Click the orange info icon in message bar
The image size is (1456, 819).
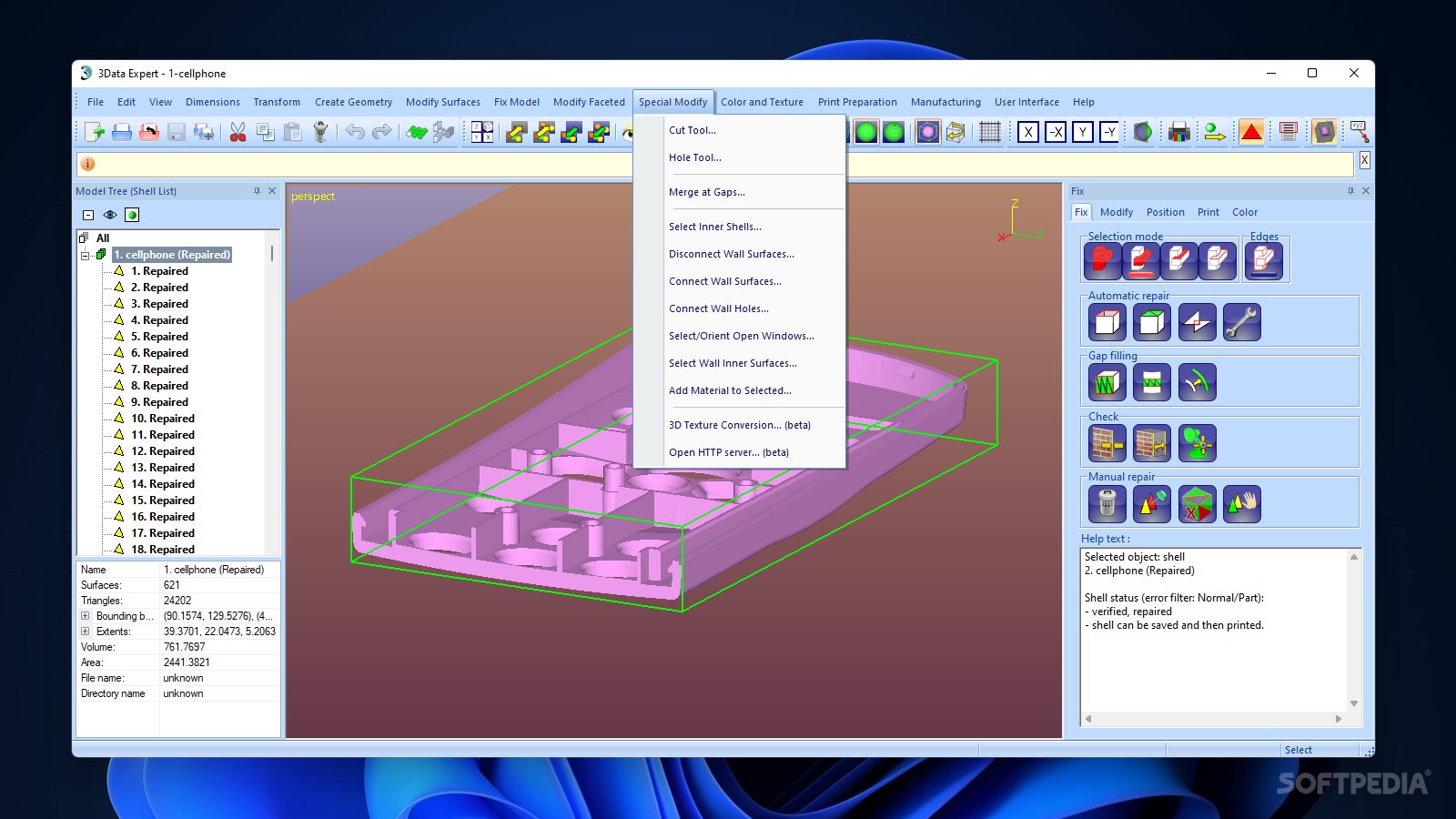pyautogui.click(x=88, y=164)
